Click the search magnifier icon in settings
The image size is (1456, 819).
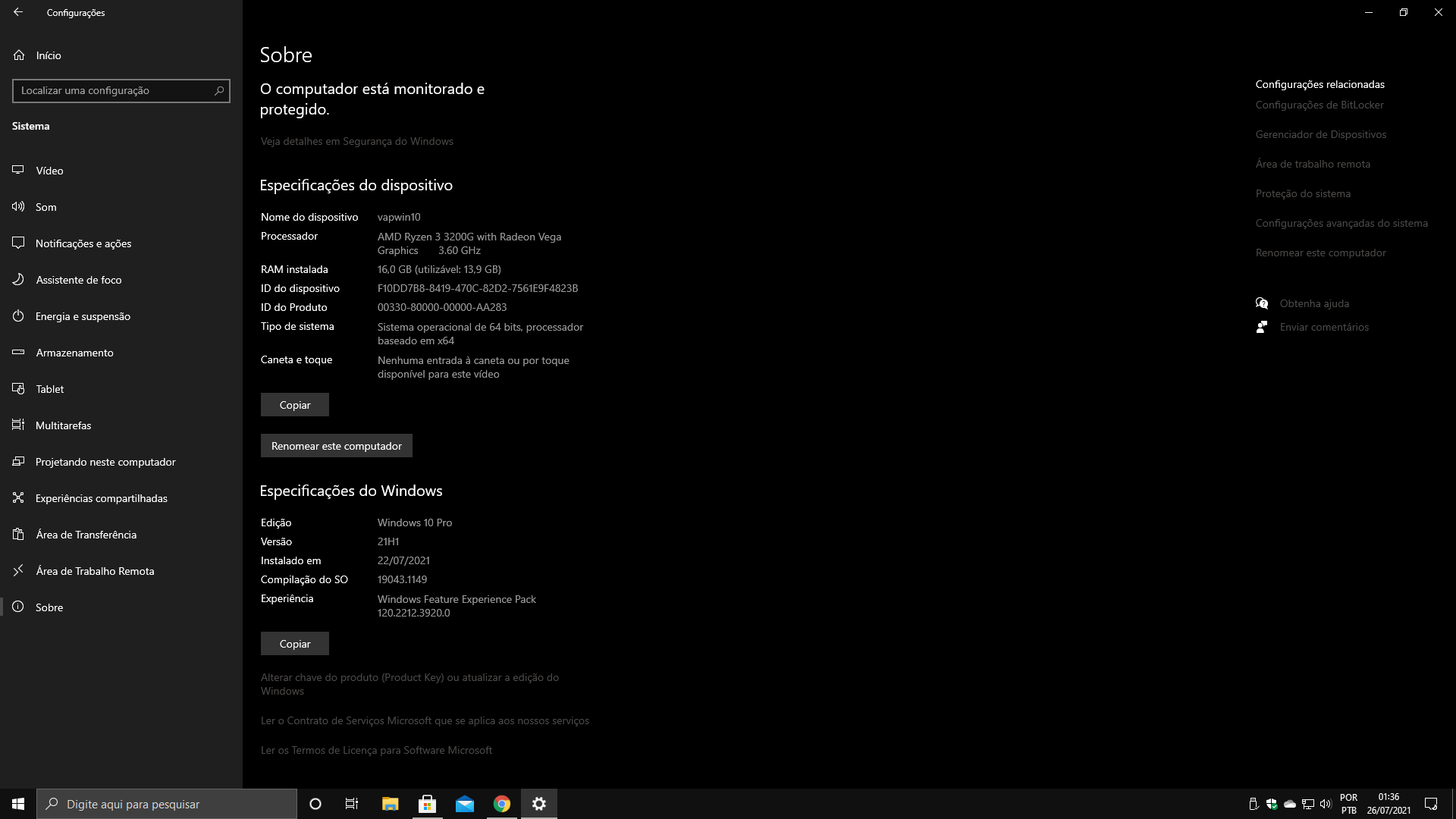(x=219, y=90)
